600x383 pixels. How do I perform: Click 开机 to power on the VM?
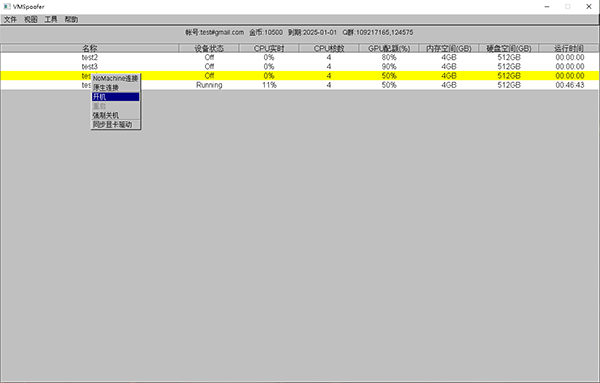pyautogui.click(x=116, y=97)
